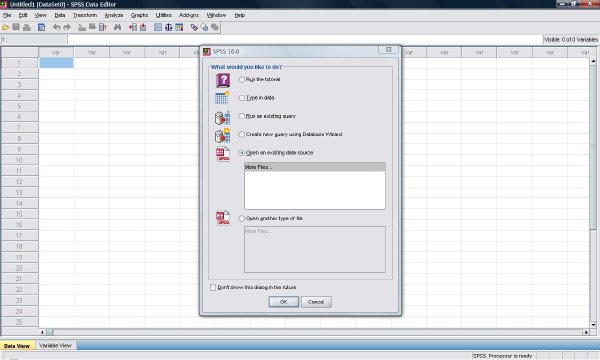This screenshot has width=600, height=360.
Task: Click the Weight Cases scale icon
Action: click(x=168, y=27)
